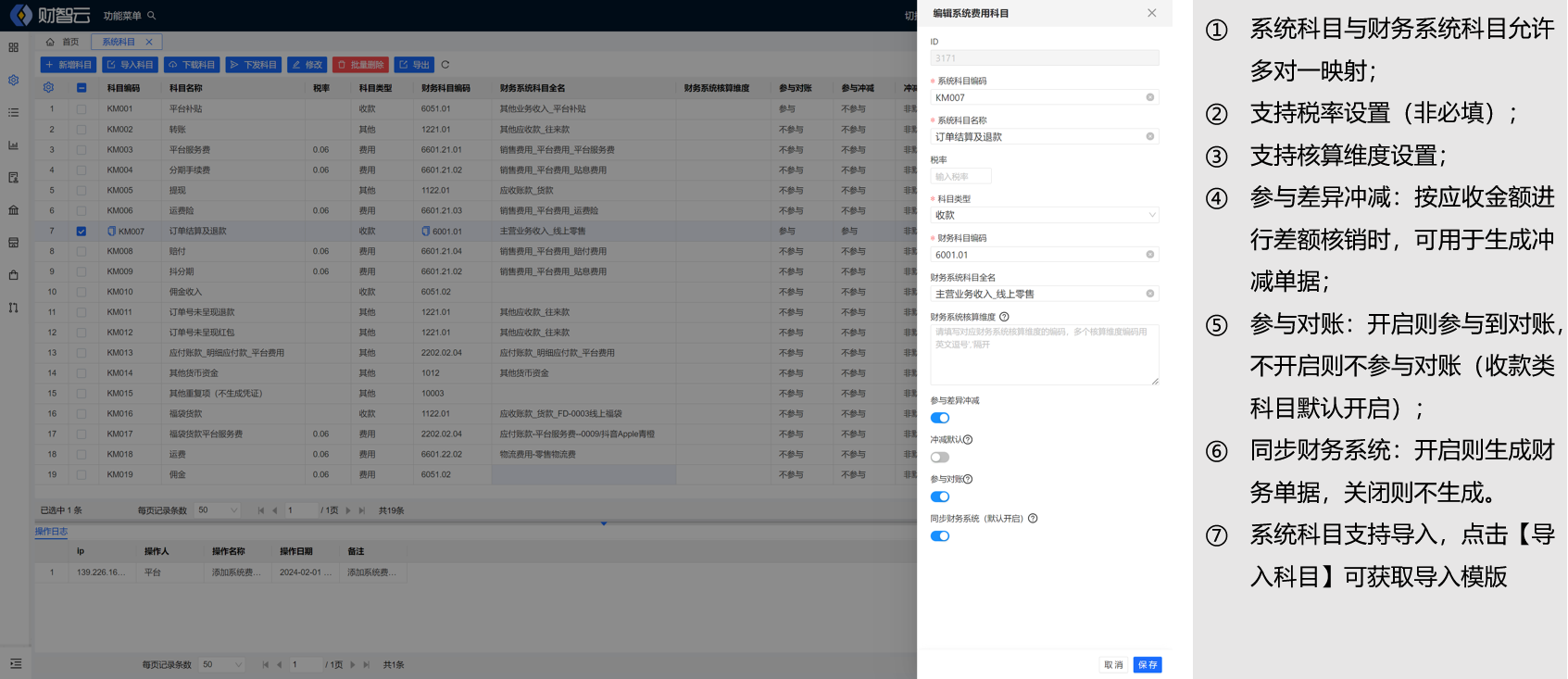
Task: Enable the 冲减默认 switch
Action: (940, 458)
